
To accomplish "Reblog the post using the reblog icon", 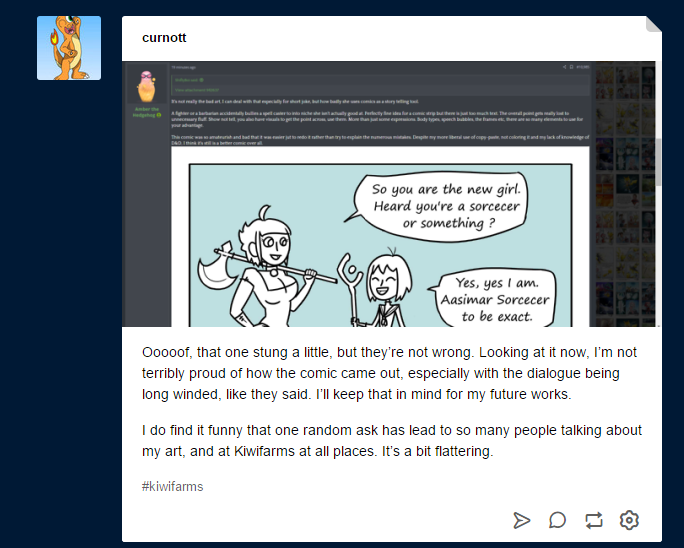I will (x=594, y=520).
